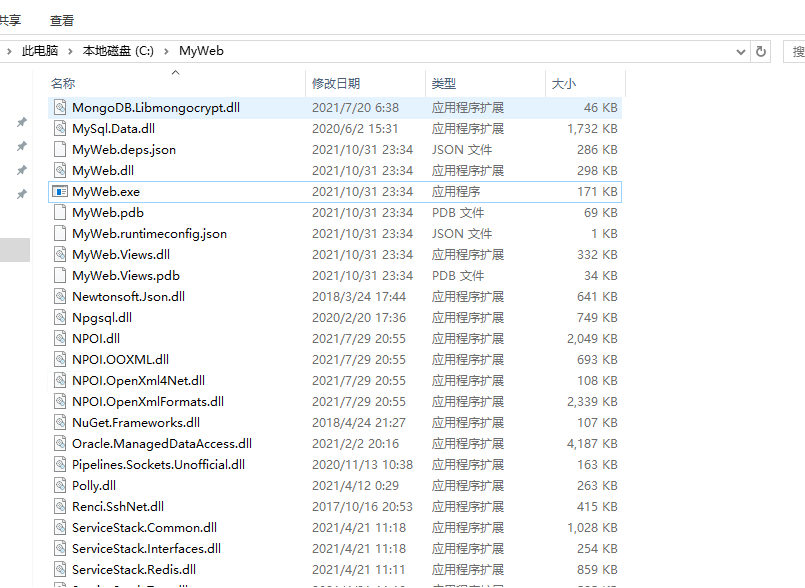Click the NuGet.Frameworks.dll file icon
This screenshot has width=805, height=588.
tap(60, 423)
